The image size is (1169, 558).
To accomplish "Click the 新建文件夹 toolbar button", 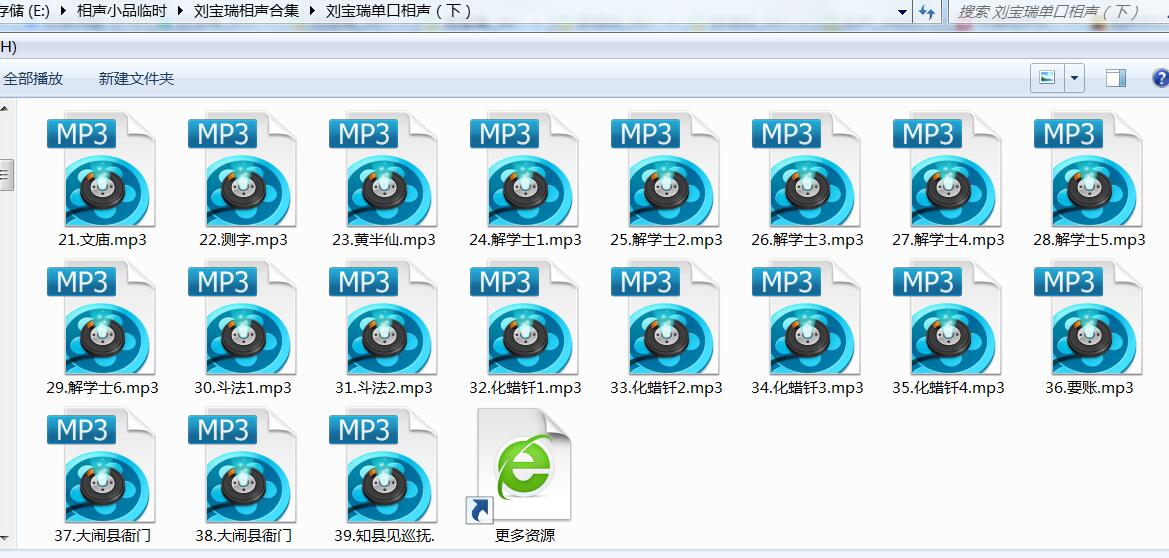I will [136, 79].
